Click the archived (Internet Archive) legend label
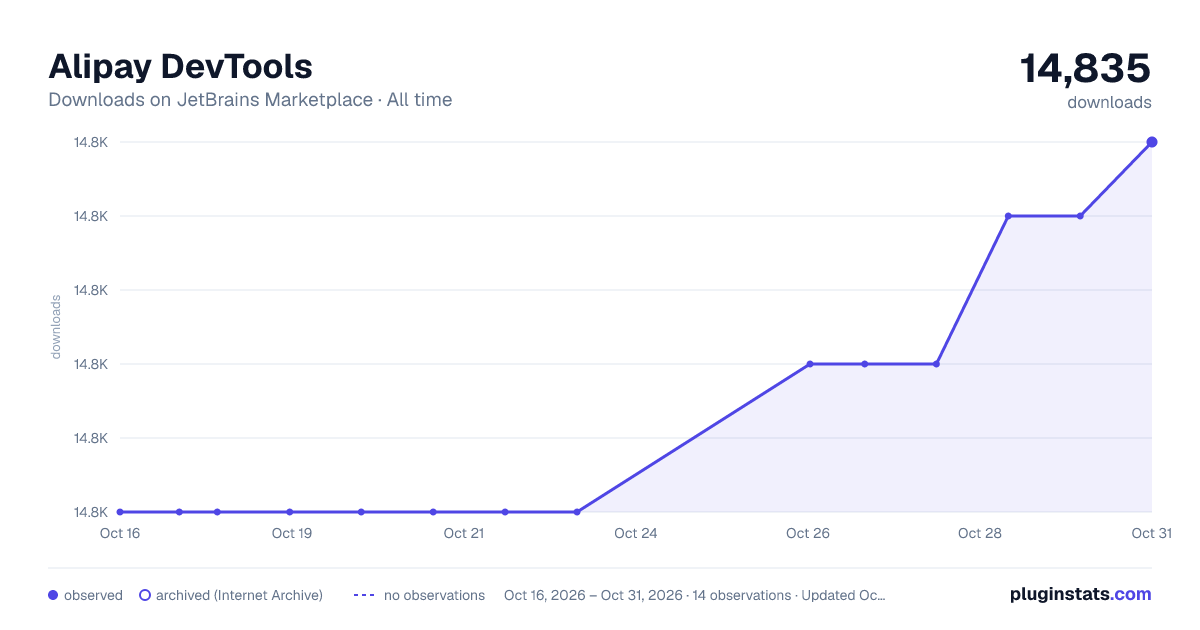Screen dimensions: 1200x630 pos(239,595)
